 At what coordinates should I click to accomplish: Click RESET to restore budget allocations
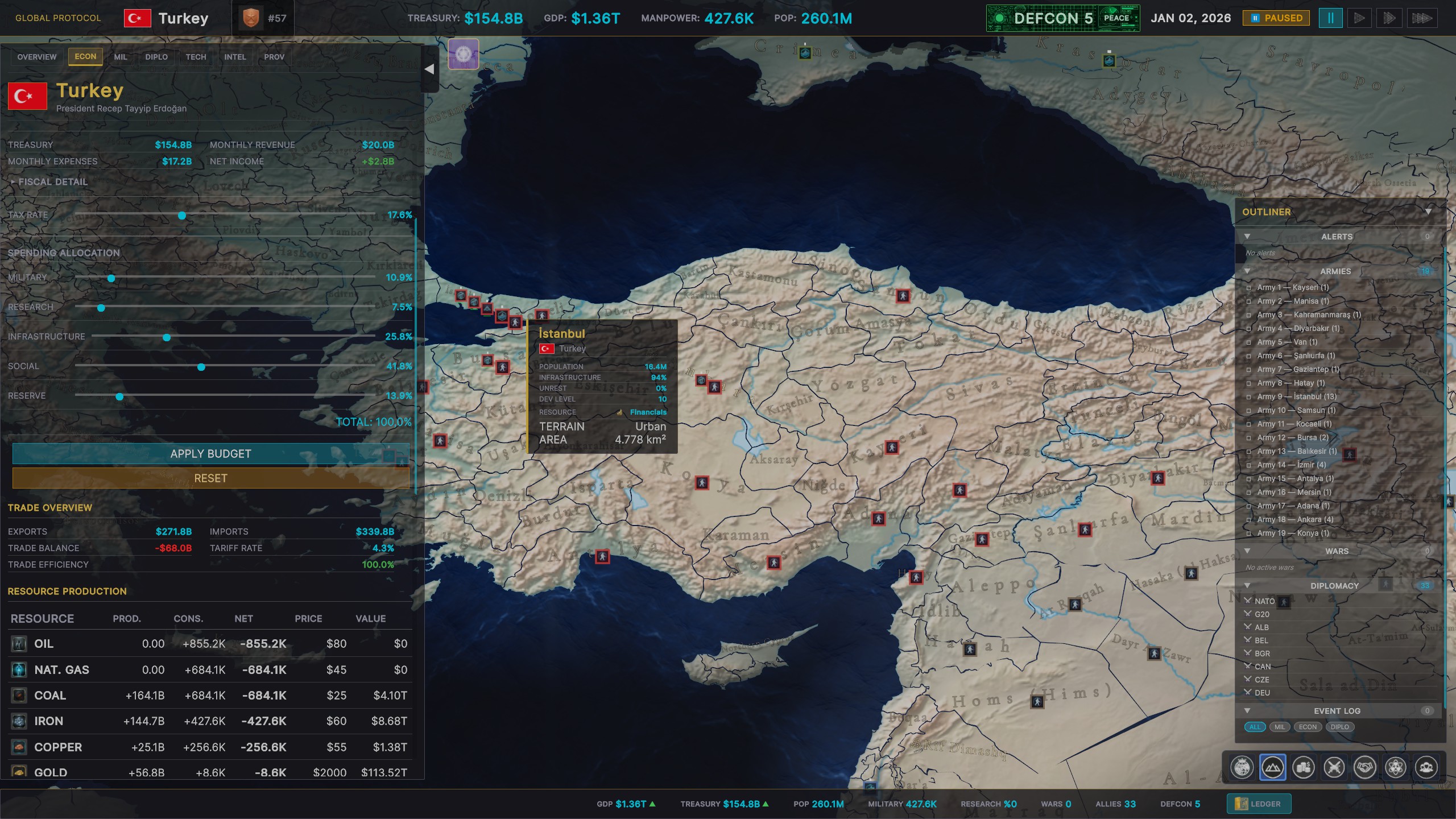[x=210, y=478]
